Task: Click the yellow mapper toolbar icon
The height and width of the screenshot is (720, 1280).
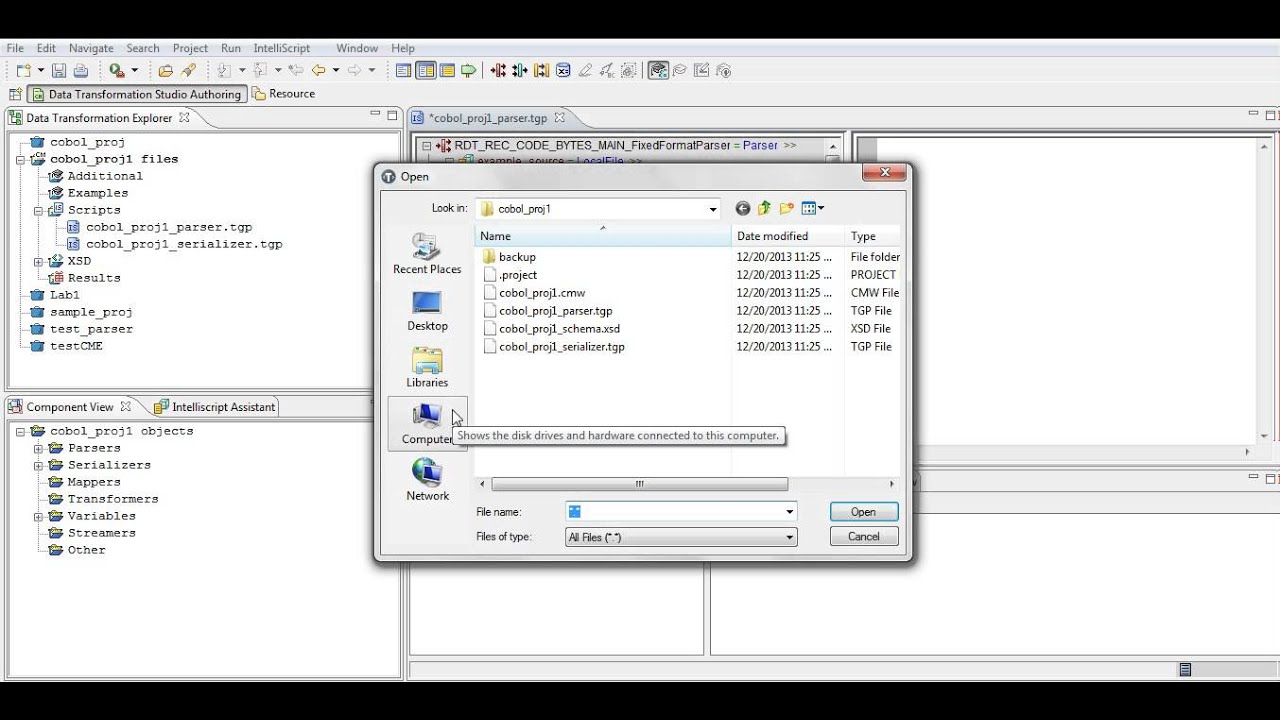Action: pyautogui.click(x=541, y=70)
